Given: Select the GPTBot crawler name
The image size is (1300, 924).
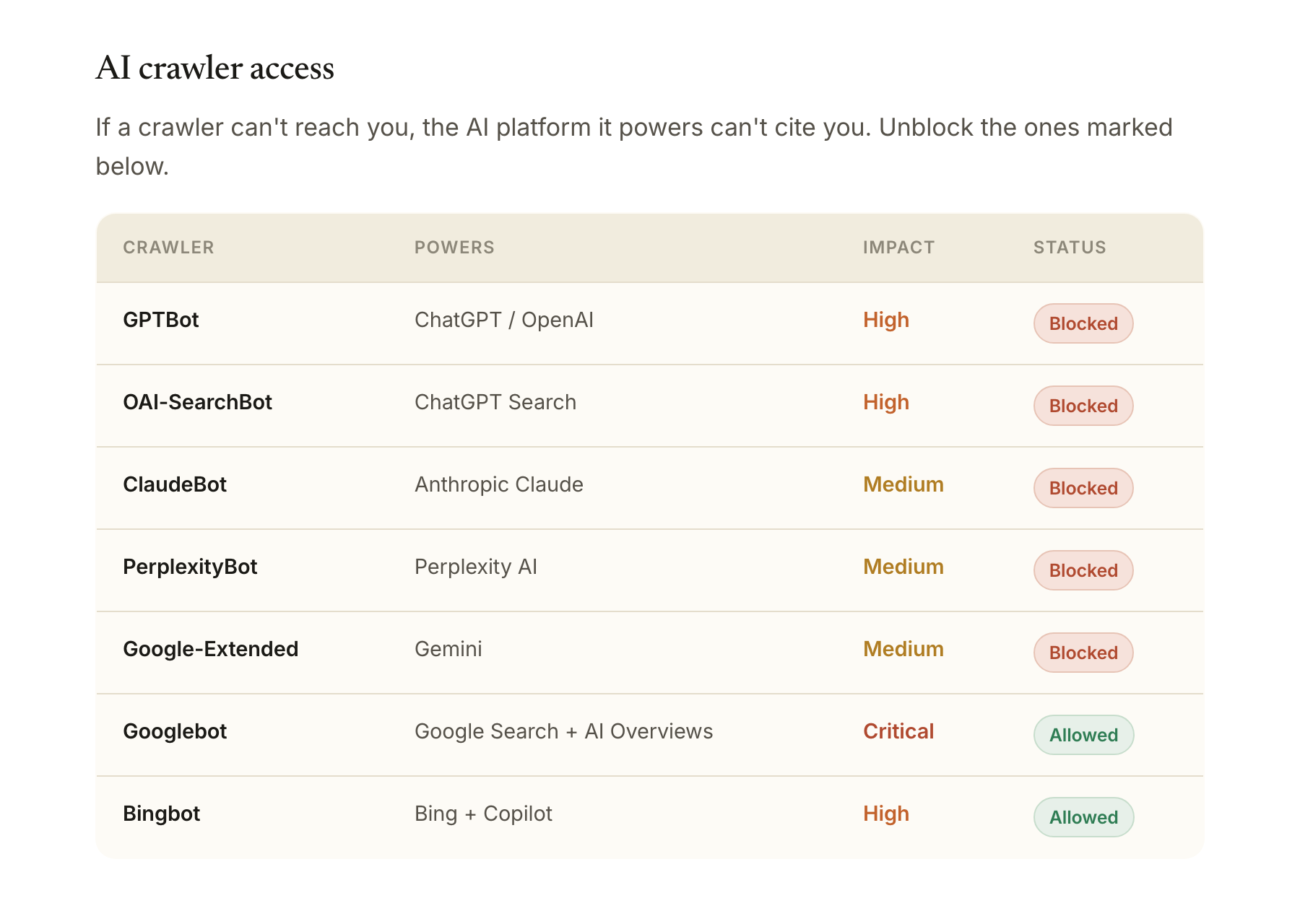Looking at the screenshot, I should [161, 320].
